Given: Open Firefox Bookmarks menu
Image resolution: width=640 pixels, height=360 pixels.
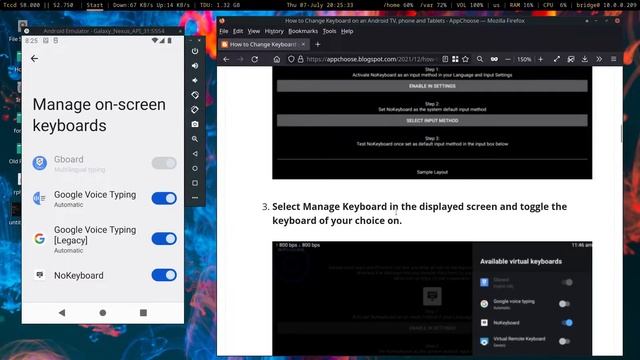Looking at the screenshot, I should [x=303, y=31].
